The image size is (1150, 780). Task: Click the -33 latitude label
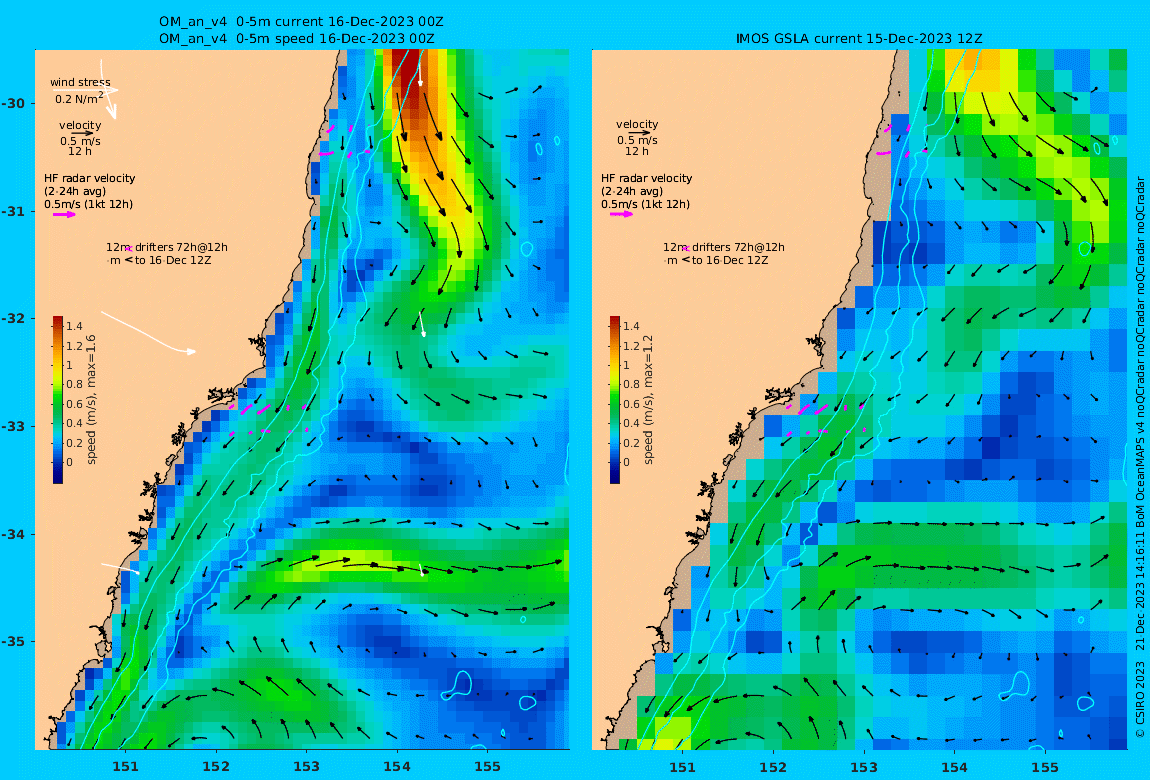pos(12,426)
